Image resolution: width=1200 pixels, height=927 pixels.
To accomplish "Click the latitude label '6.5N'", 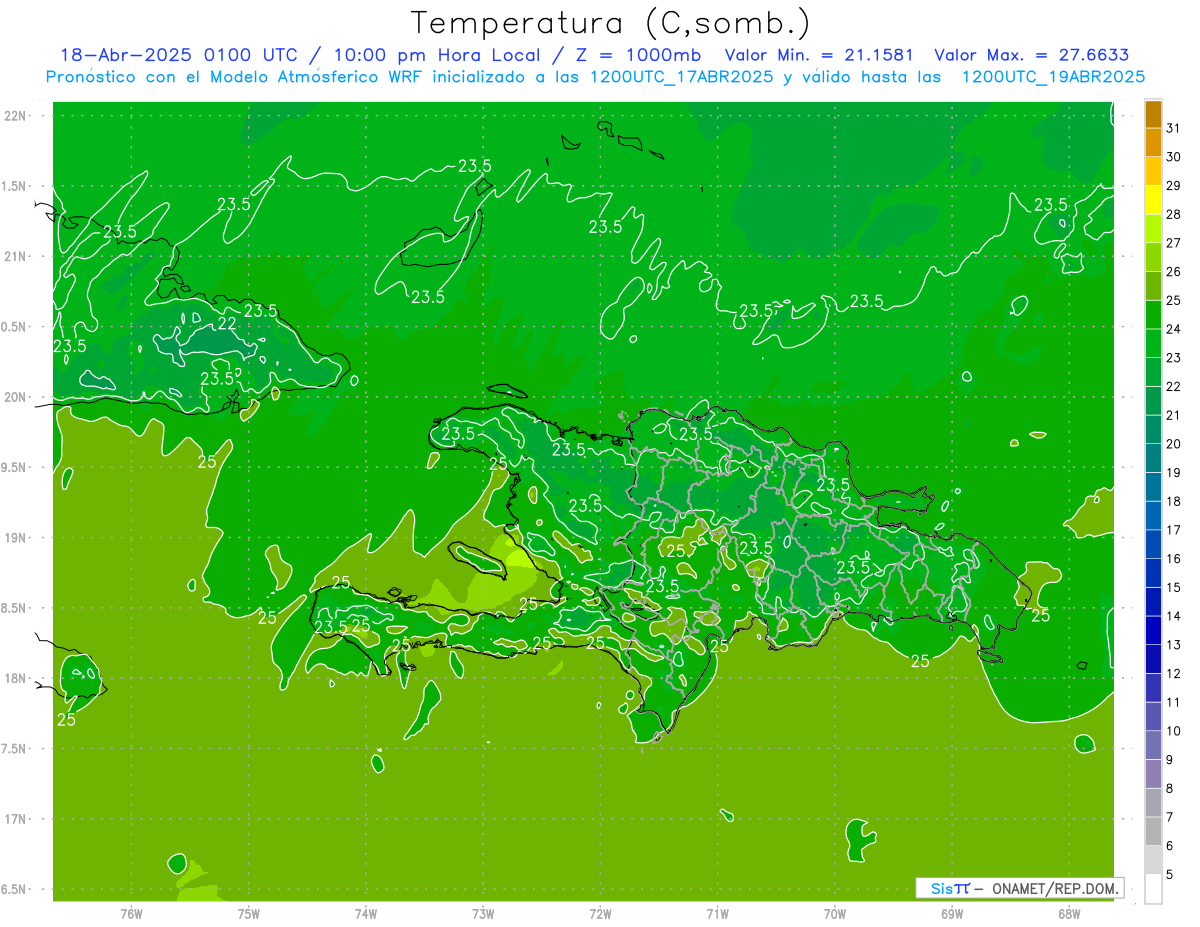I will pyautogui.click(x=15, y=889).
